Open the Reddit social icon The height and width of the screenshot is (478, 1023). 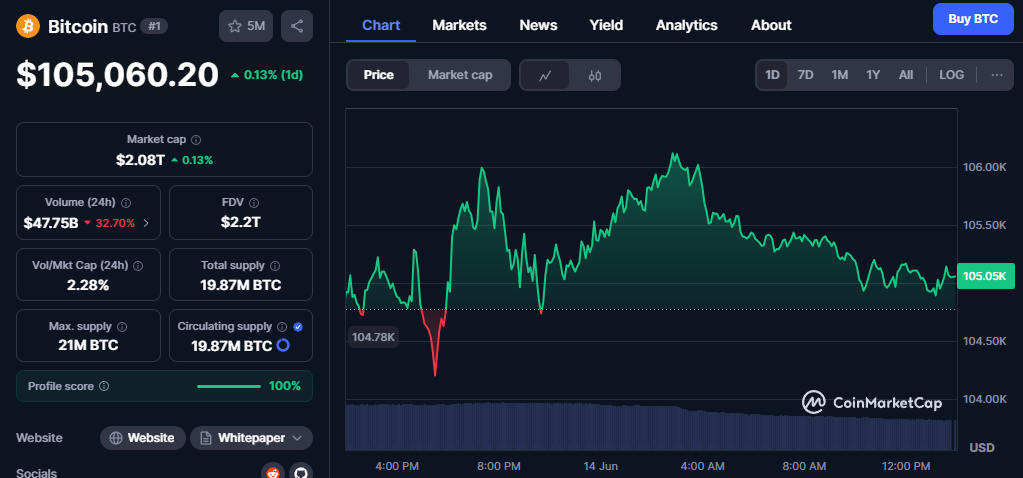pos(273,472)
